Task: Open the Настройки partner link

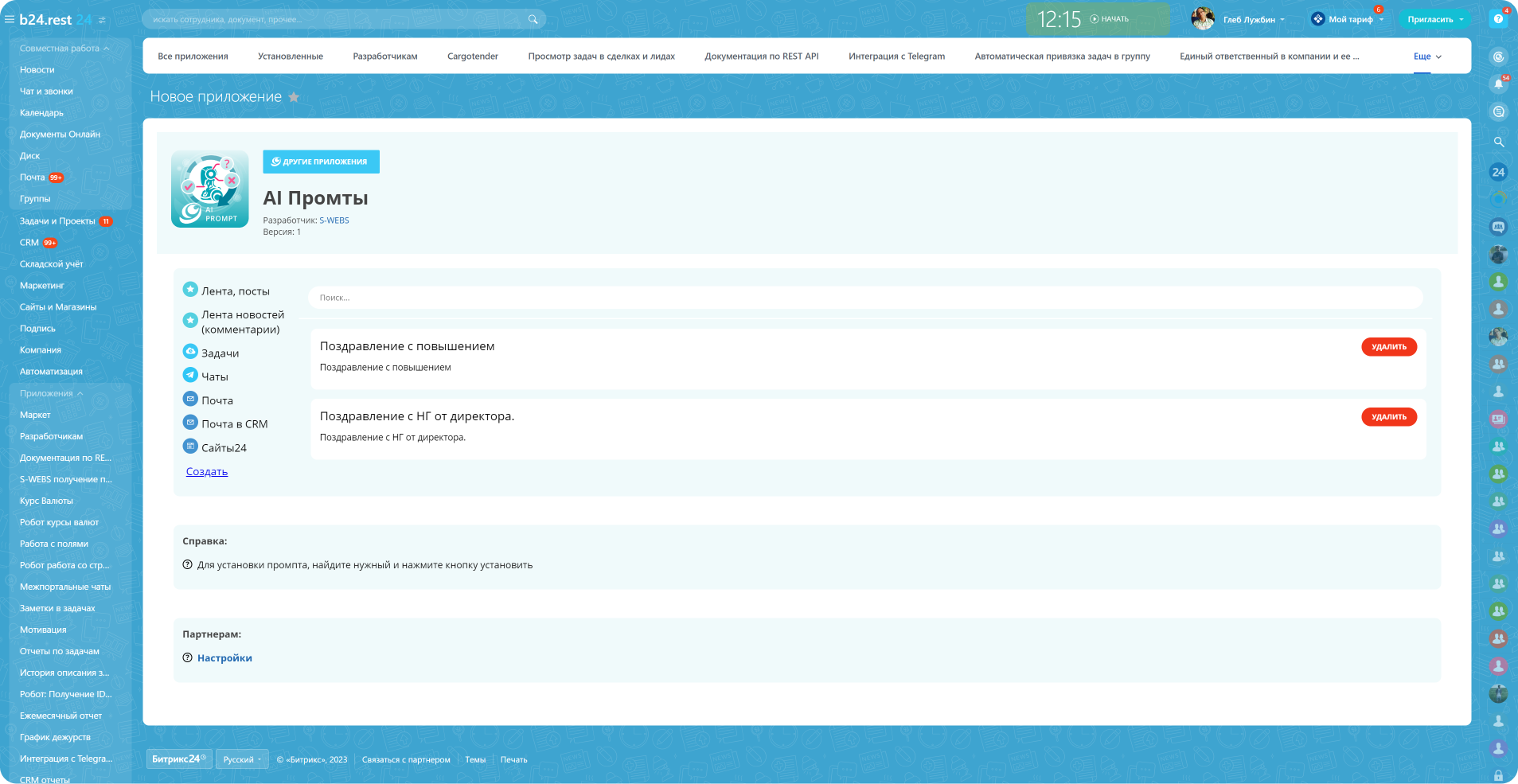Action: coord(224,658)
